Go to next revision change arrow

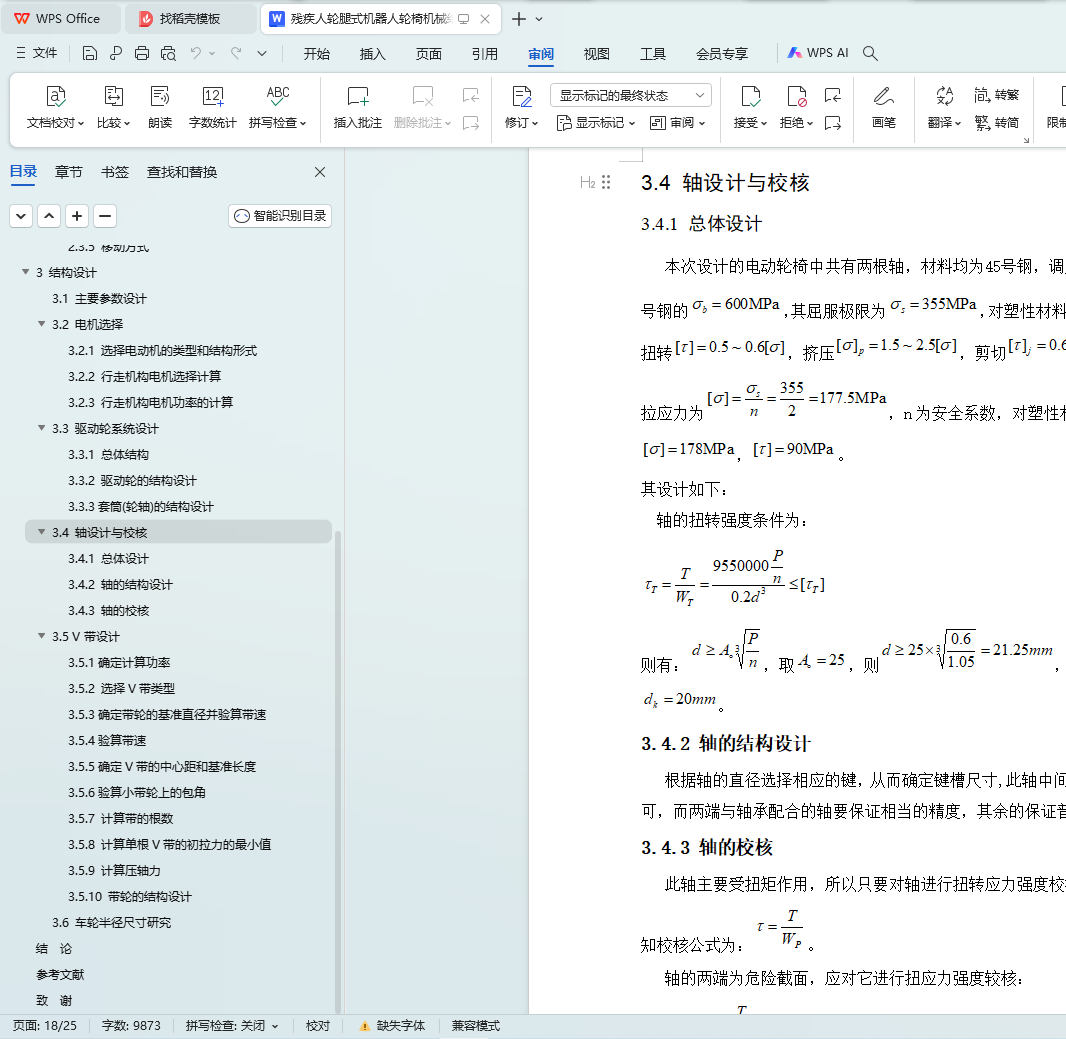(x=833, y=123)
